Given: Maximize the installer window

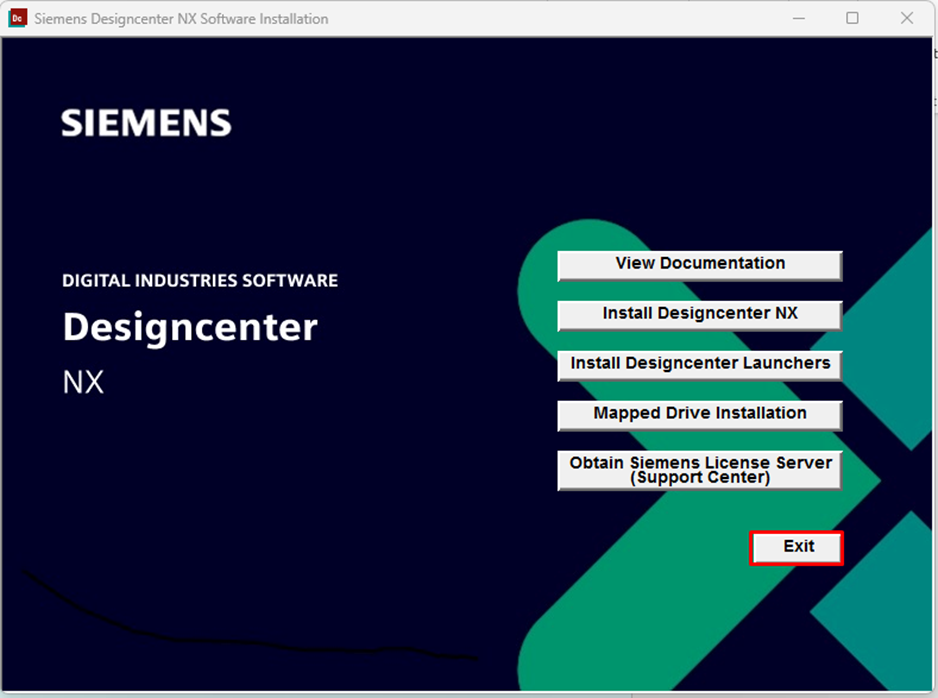Looking at the screenshot, I should point(852,18).
